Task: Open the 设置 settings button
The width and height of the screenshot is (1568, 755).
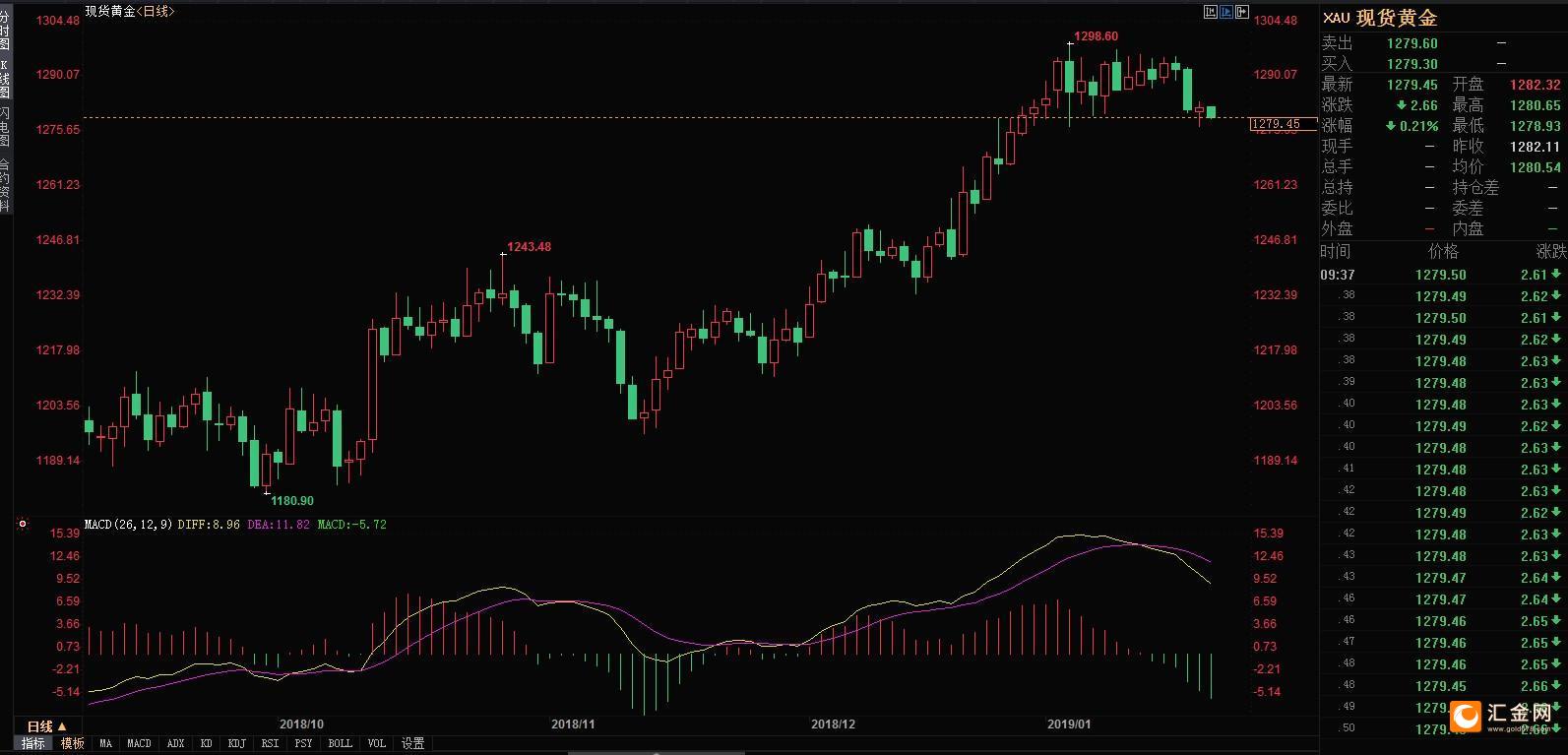Action: click(412, 743)
